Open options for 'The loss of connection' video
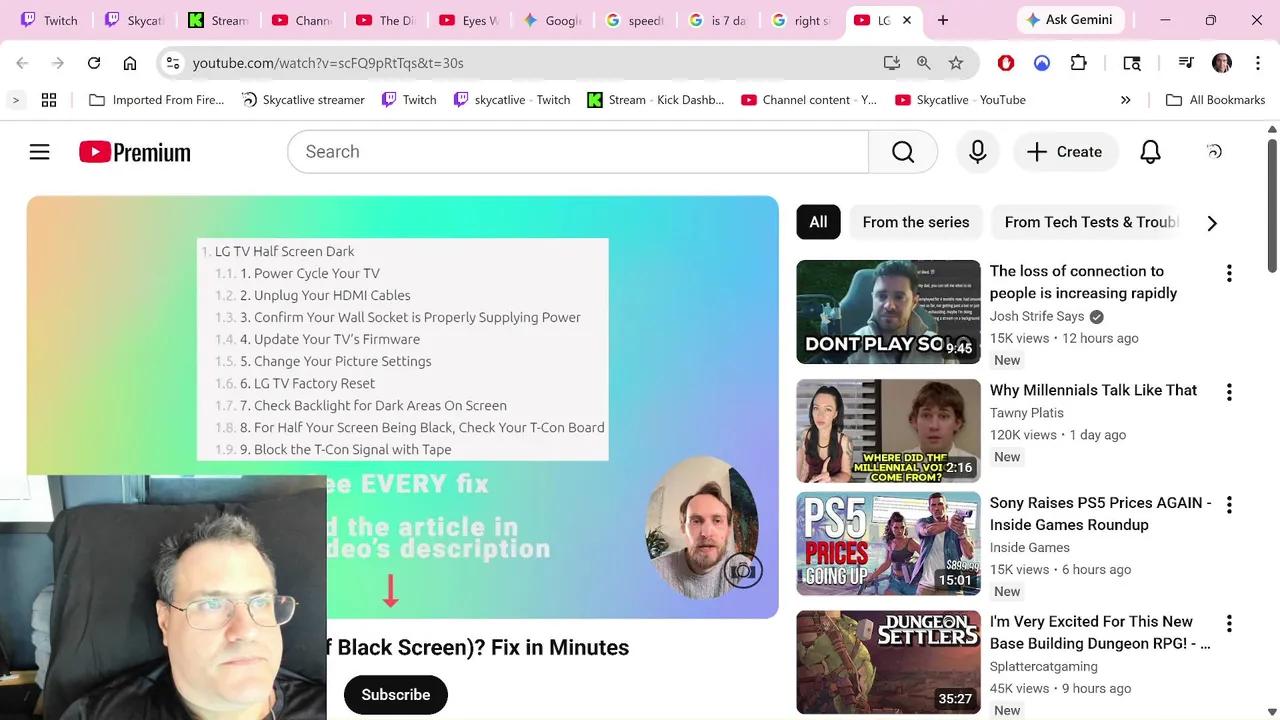This screenshot has width=1280, height=720. click(x=1229, y=273)
